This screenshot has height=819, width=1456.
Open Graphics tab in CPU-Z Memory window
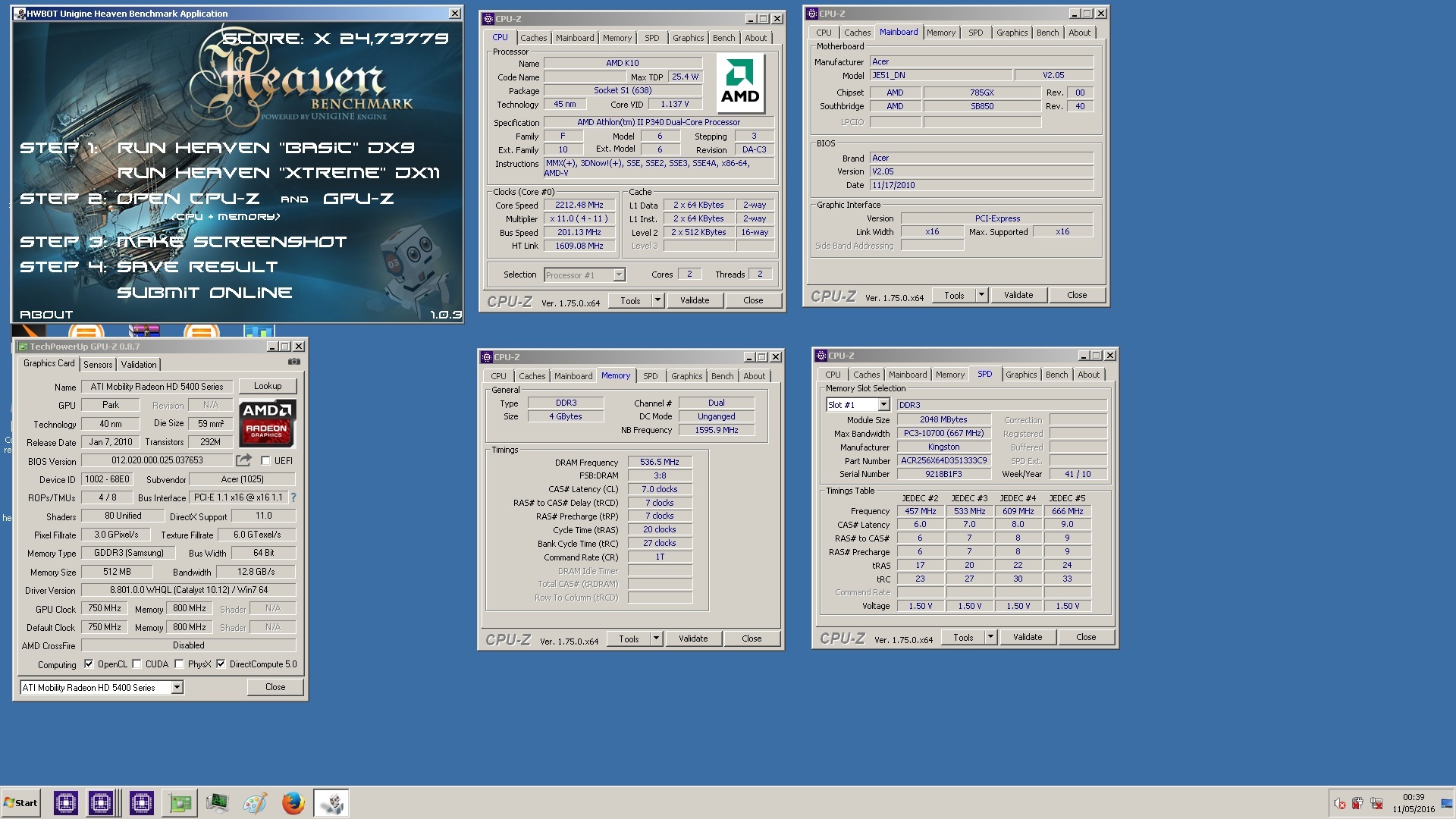[x=686, y=376]
